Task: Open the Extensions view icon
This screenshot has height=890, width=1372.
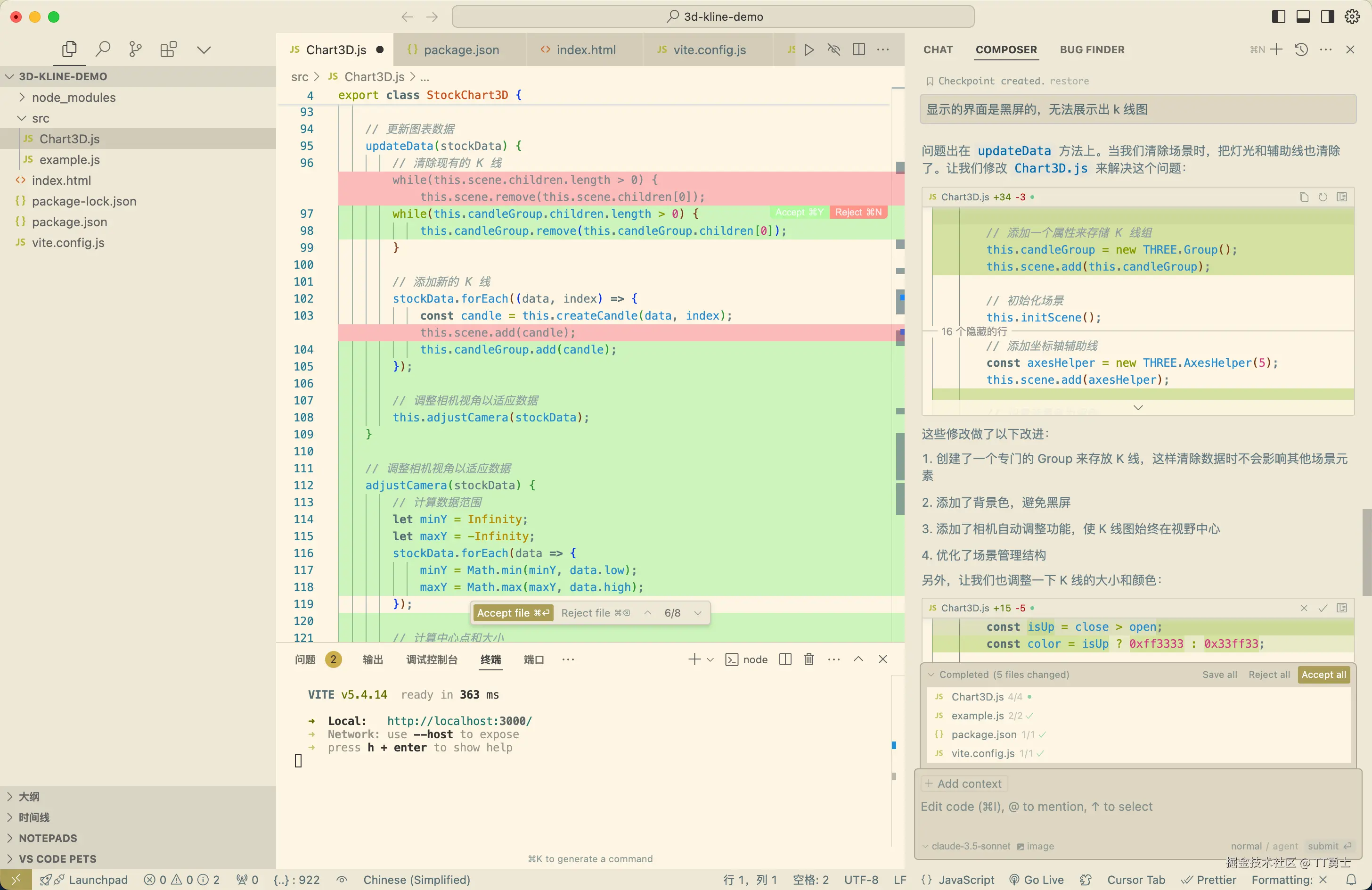Action: point(168,49)
